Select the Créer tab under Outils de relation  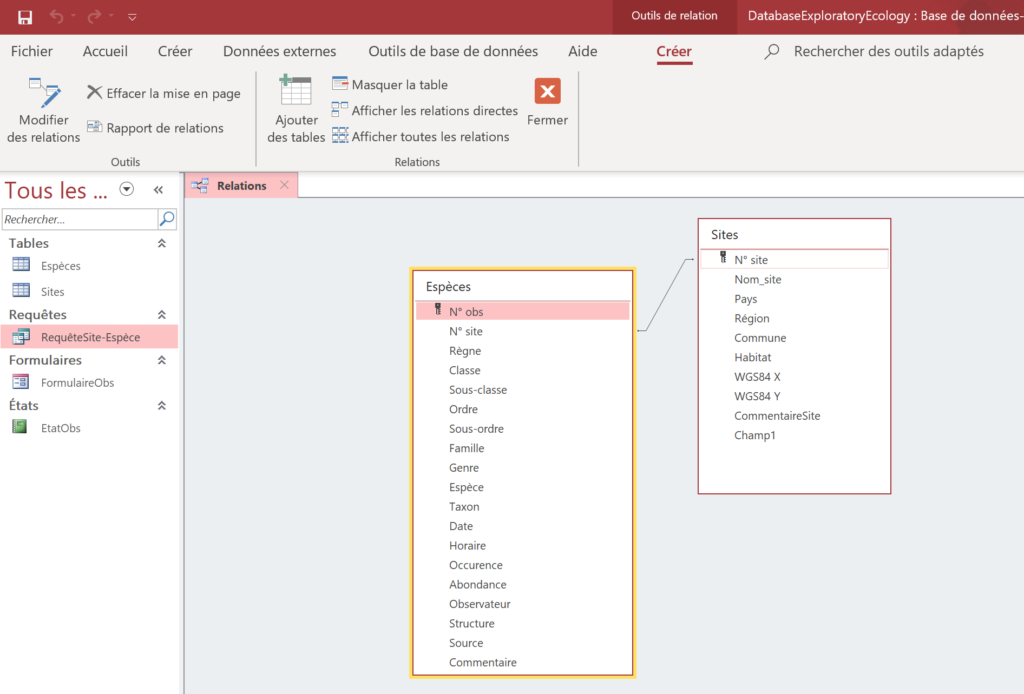(674, 52)
